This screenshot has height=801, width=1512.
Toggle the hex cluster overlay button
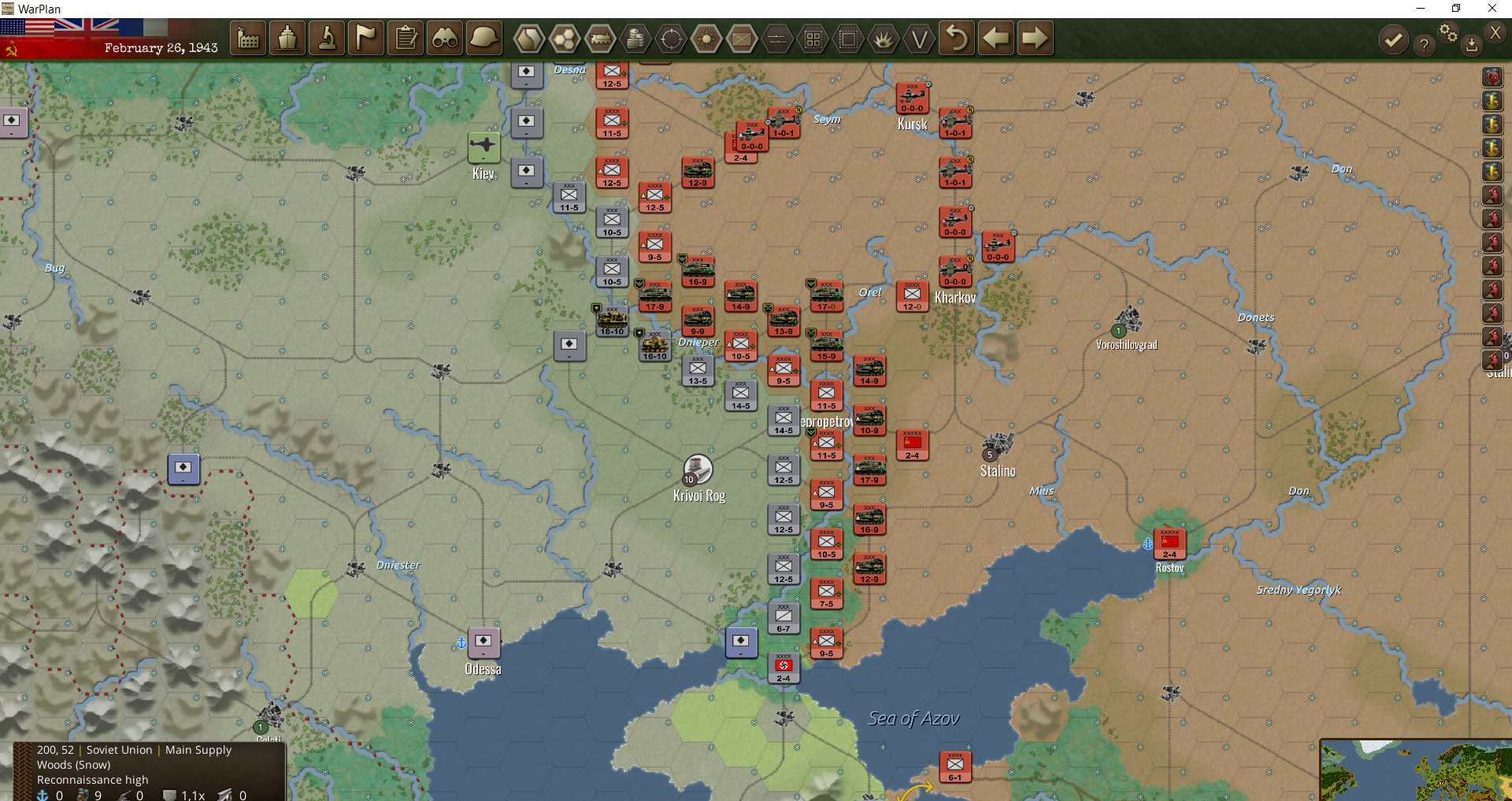point(565,38)
